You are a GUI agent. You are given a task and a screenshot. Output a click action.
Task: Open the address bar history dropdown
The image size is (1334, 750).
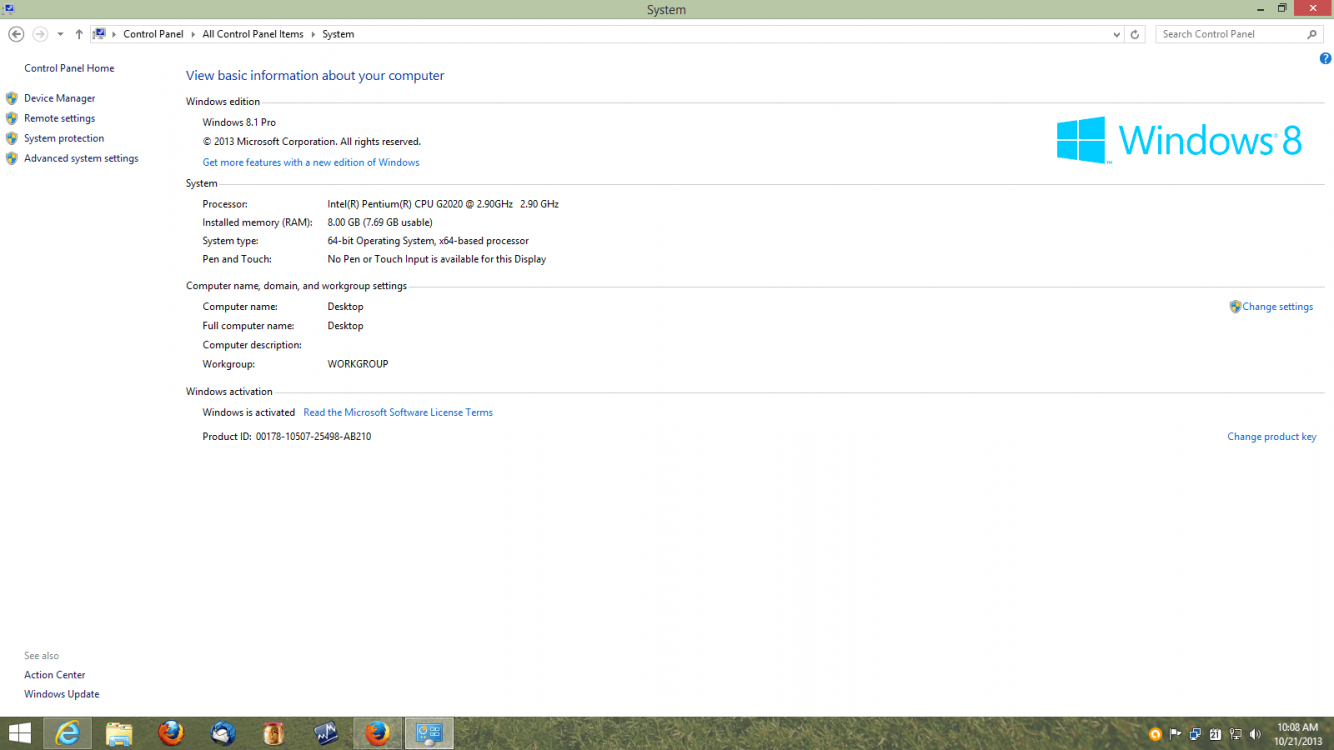1116,34
